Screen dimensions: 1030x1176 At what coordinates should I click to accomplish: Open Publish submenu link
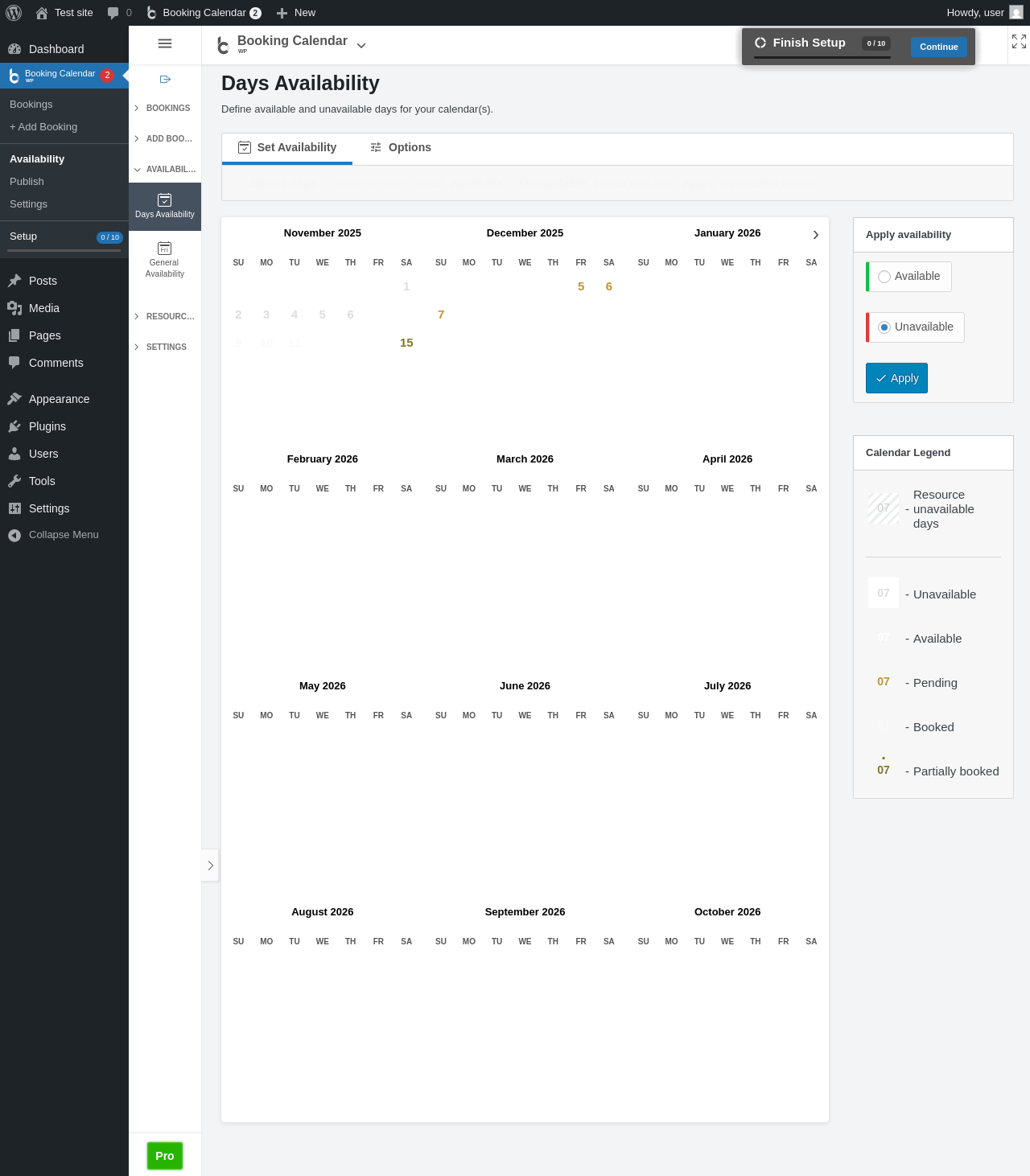(27, 182)
